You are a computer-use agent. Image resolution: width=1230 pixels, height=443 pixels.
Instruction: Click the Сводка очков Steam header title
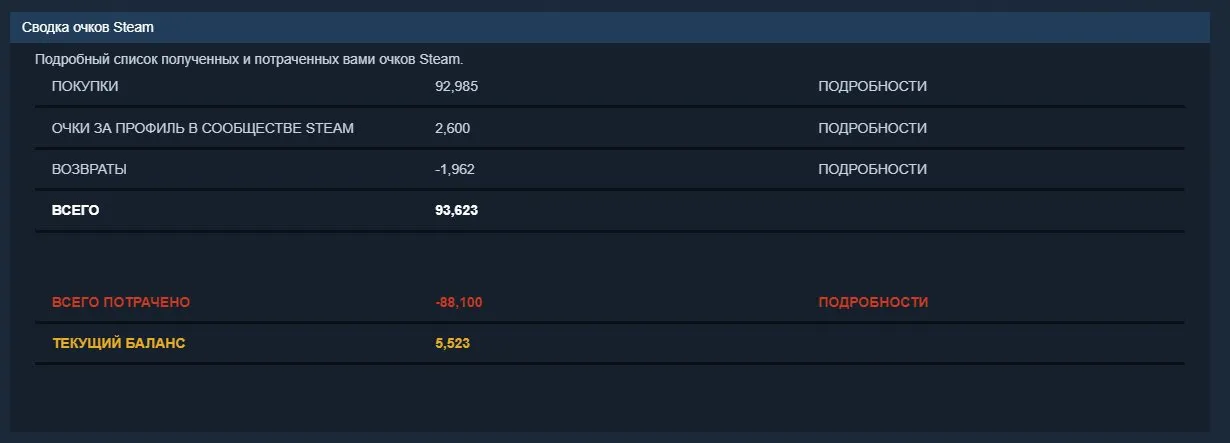88,27
